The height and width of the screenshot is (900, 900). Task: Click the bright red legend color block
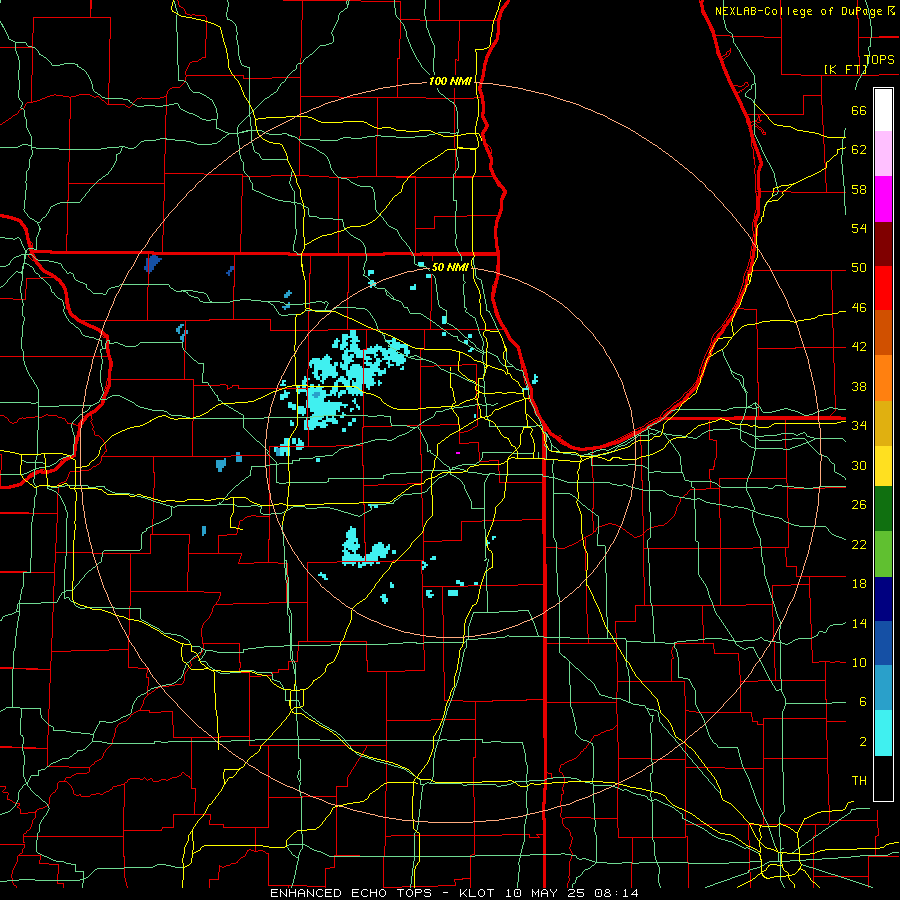[883, 288]
